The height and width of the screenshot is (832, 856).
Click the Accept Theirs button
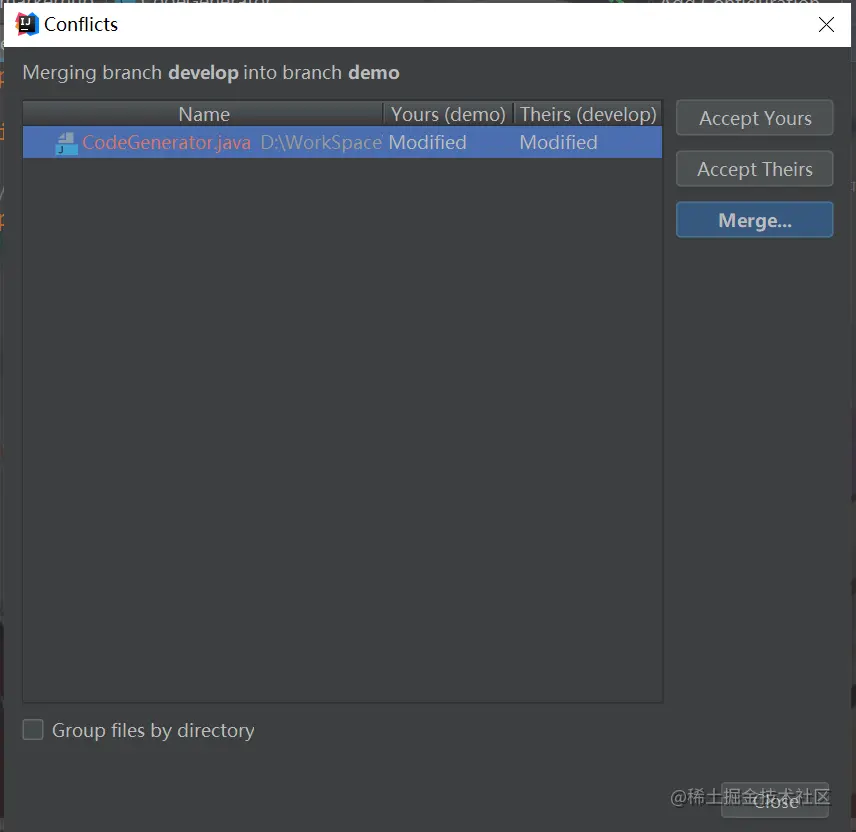[x=754, y=169]
